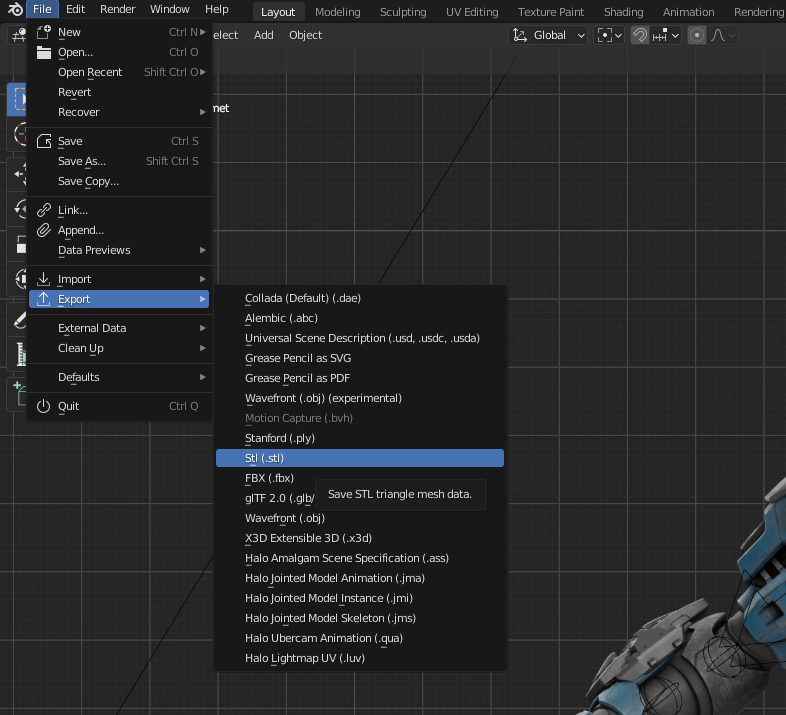Switch to the Animation workspace tab
786x715 pixels.
[688, 12]
